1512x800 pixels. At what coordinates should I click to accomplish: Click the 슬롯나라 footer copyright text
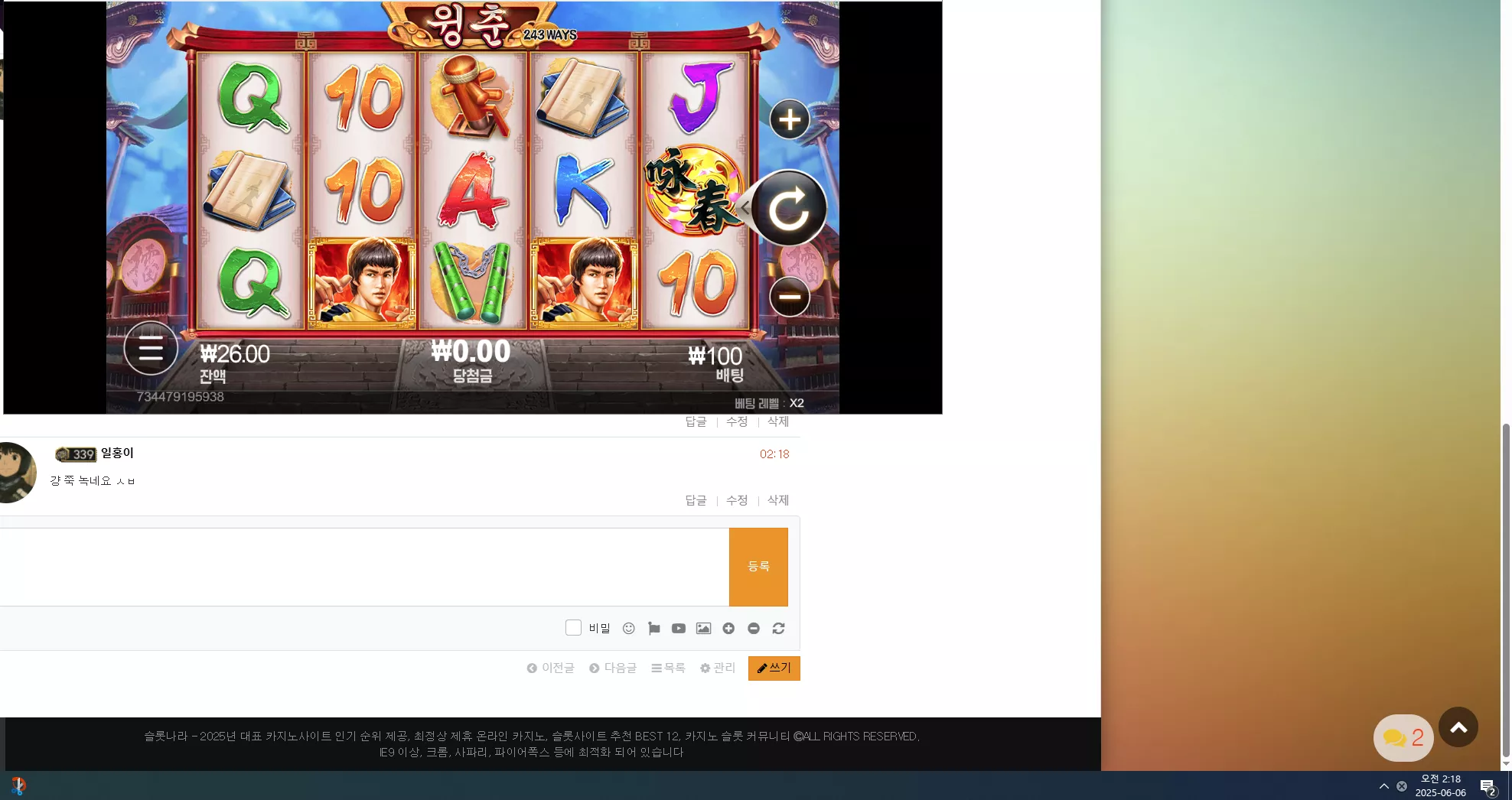click(532, 744)
